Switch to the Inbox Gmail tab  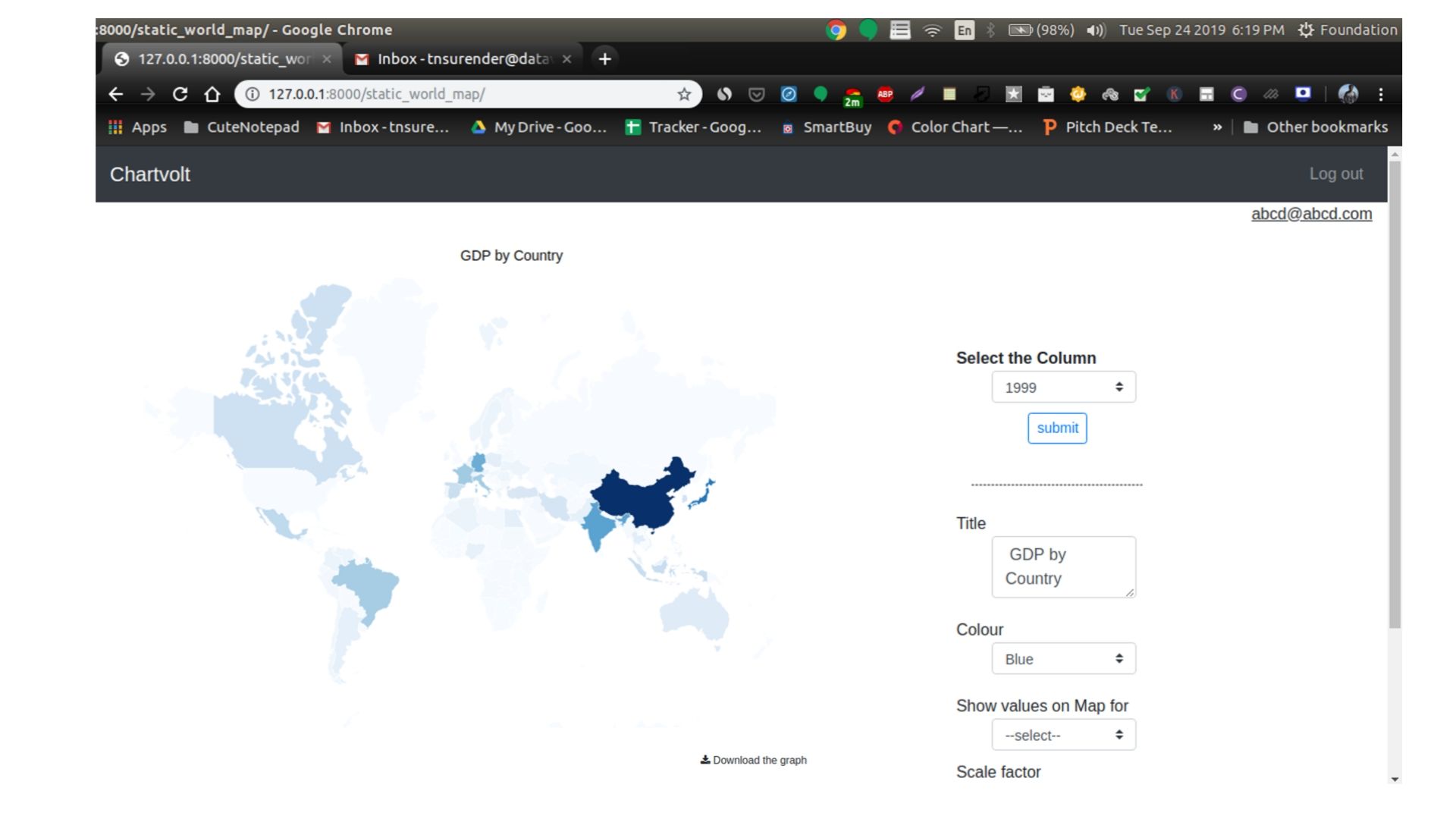(463, 58)
